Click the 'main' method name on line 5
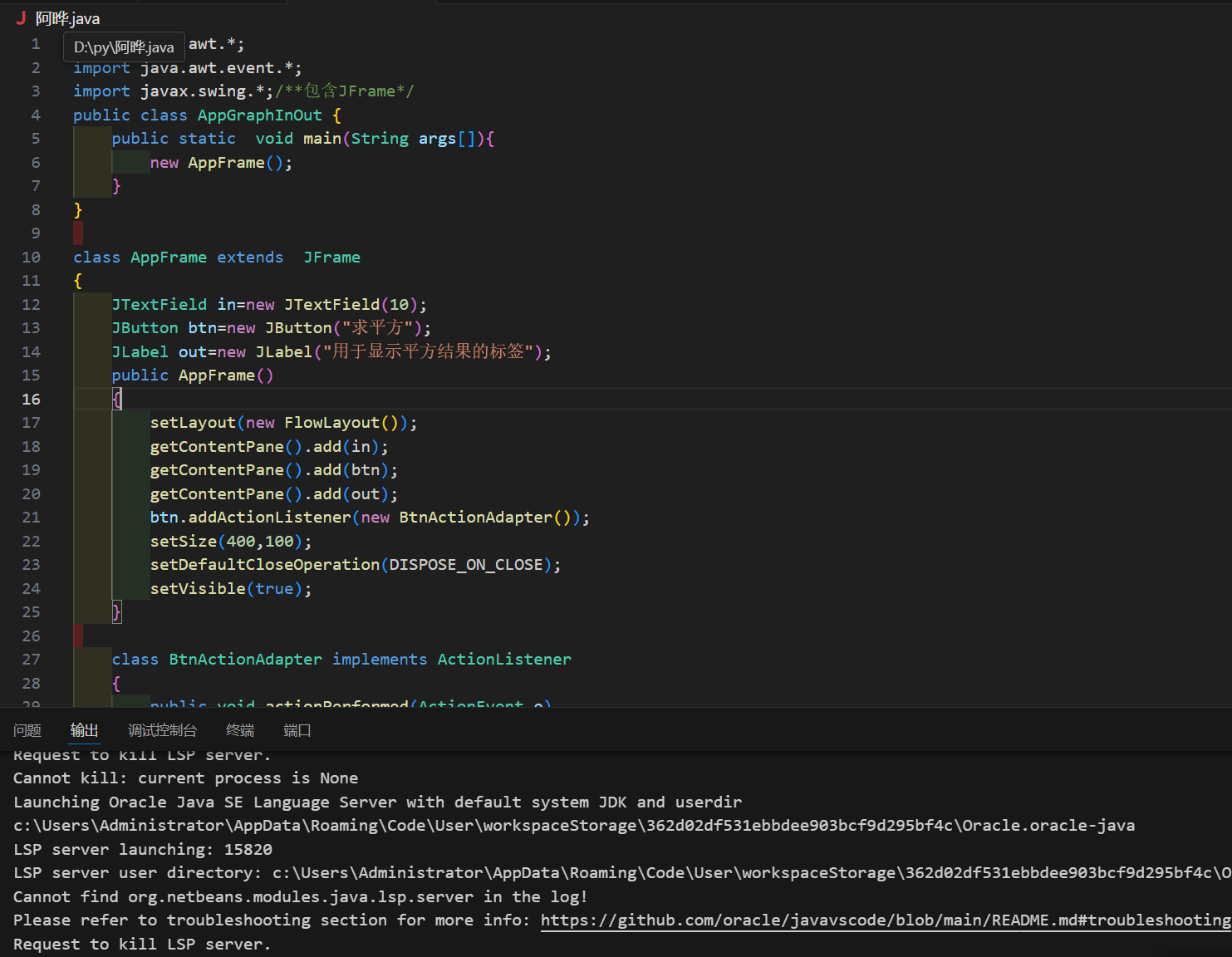Screen dimensions: 1232x957 [x=322, y=139]
